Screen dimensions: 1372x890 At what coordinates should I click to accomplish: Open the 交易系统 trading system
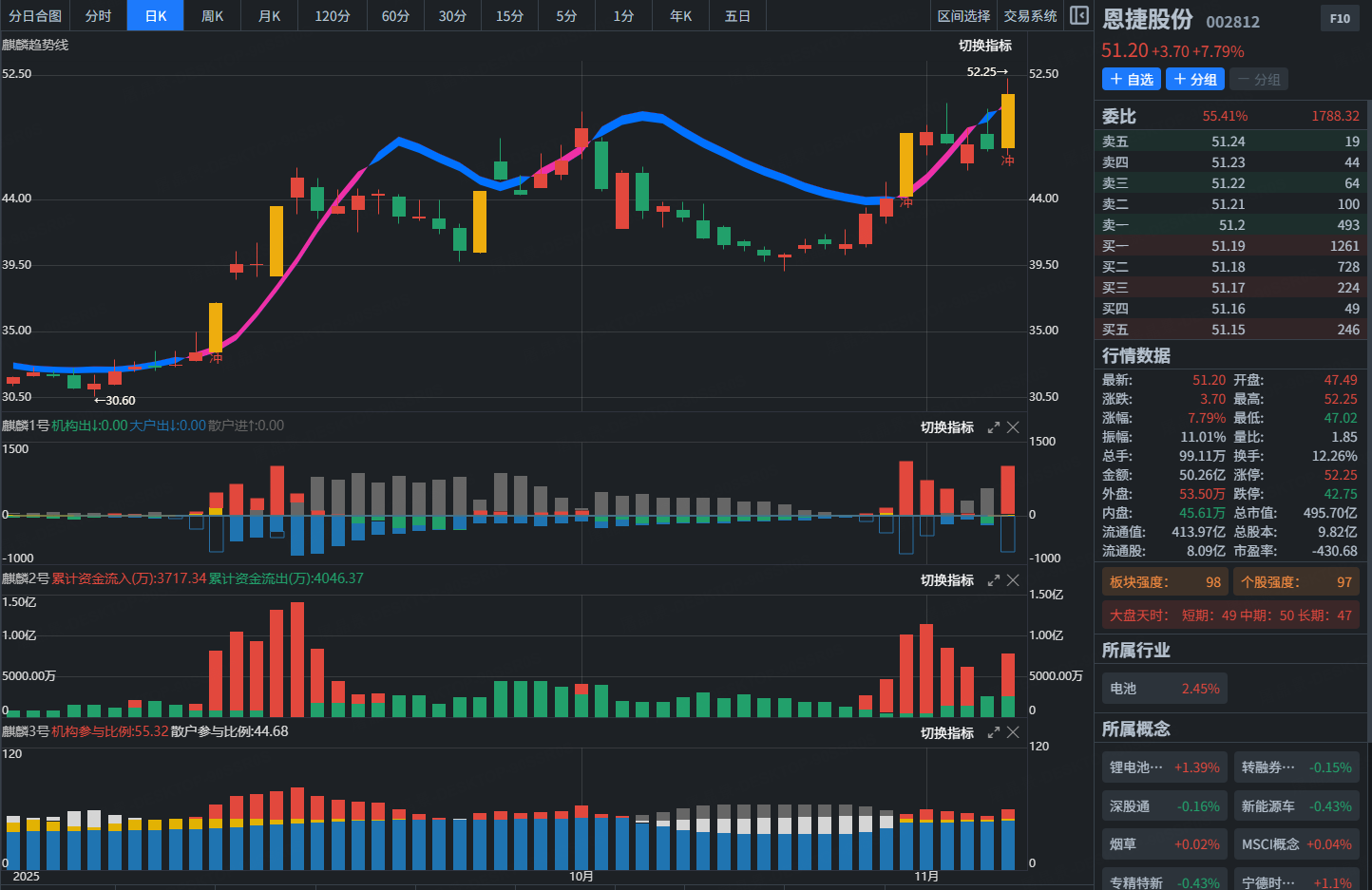click(1030, 16)
